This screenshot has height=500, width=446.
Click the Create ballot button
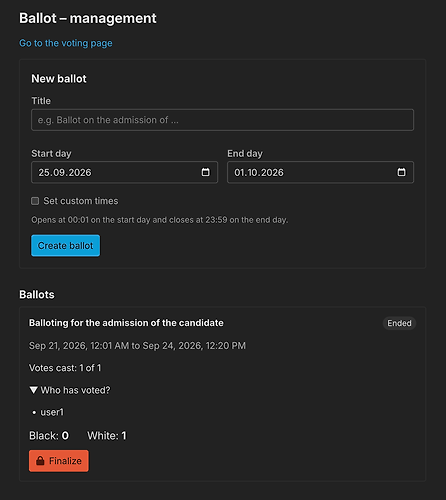[65, 246]
